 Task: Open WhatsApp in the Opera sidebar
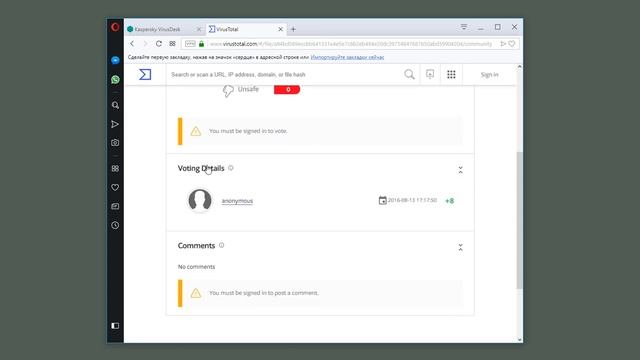[x=115, y=79]
